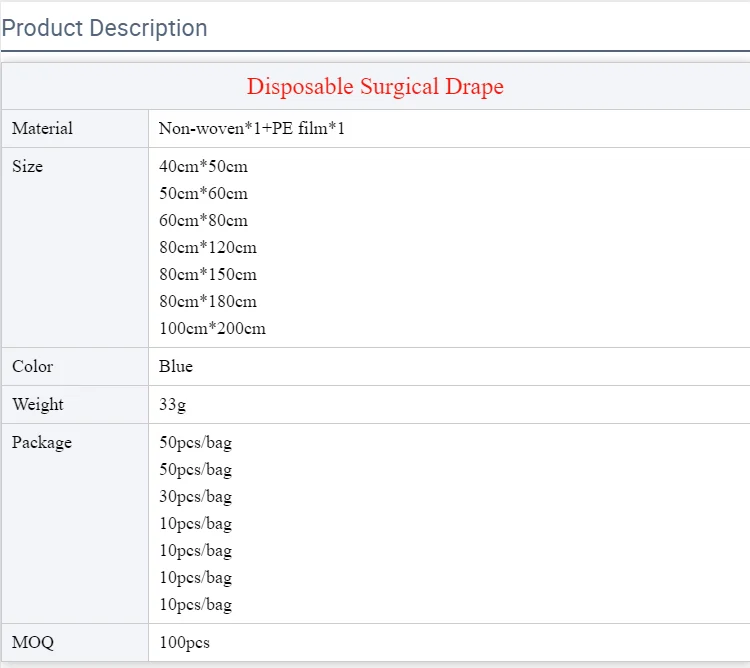Click the 60cm*80cm size entry
Screen dimensions: 750x668
[x=203, y=221]
